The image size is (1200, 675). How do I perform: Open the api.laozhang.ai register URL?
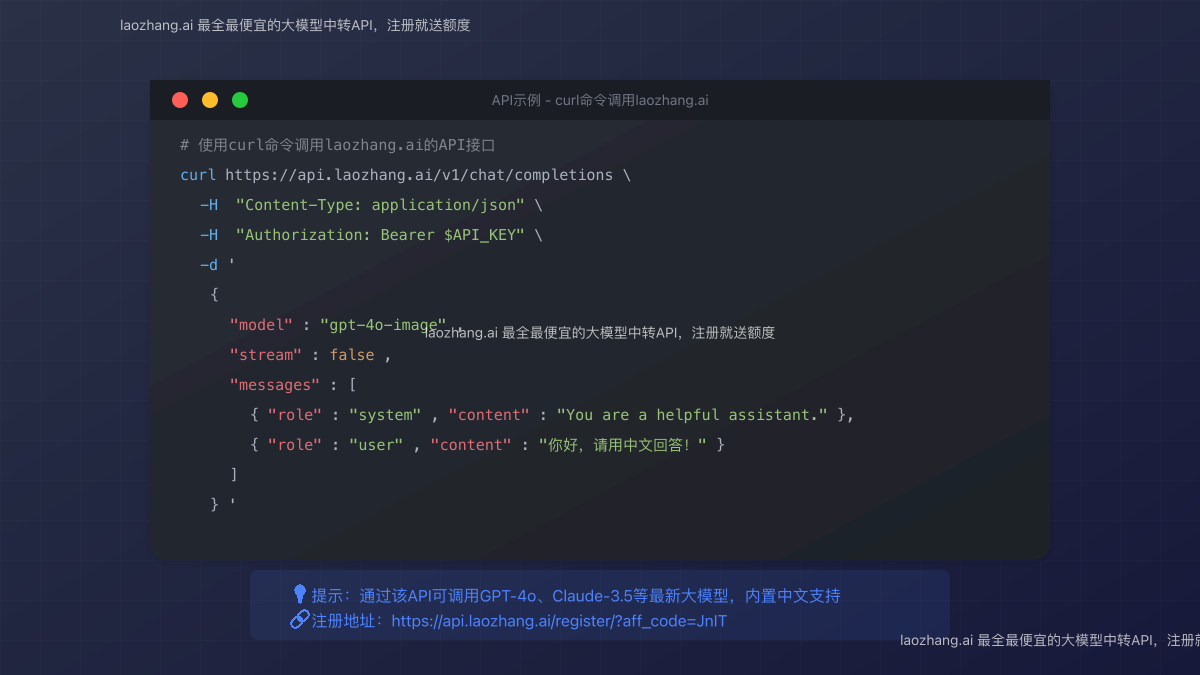(x=559, y=621)
